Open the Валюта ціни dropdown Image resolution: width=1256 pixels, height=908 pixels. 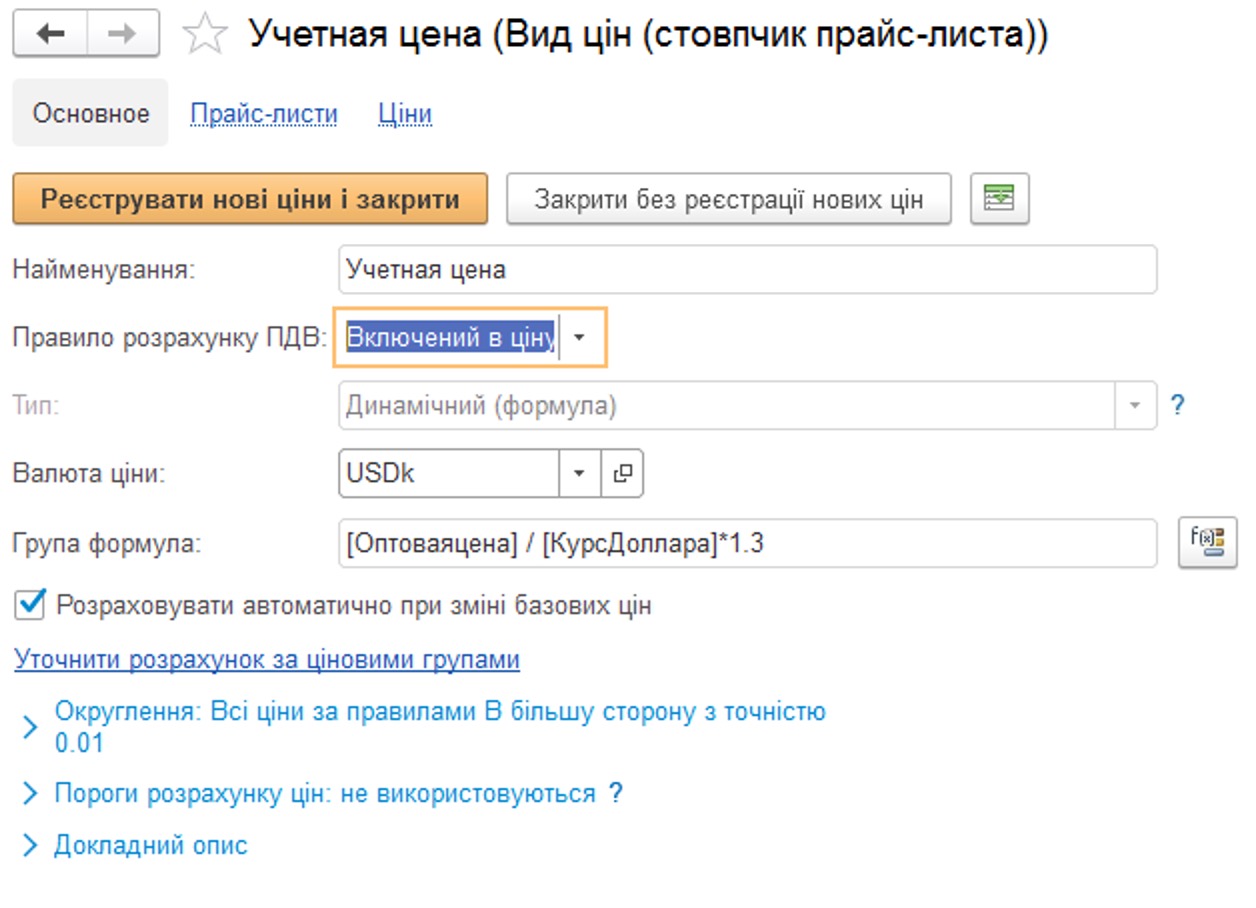coord(578,473)
